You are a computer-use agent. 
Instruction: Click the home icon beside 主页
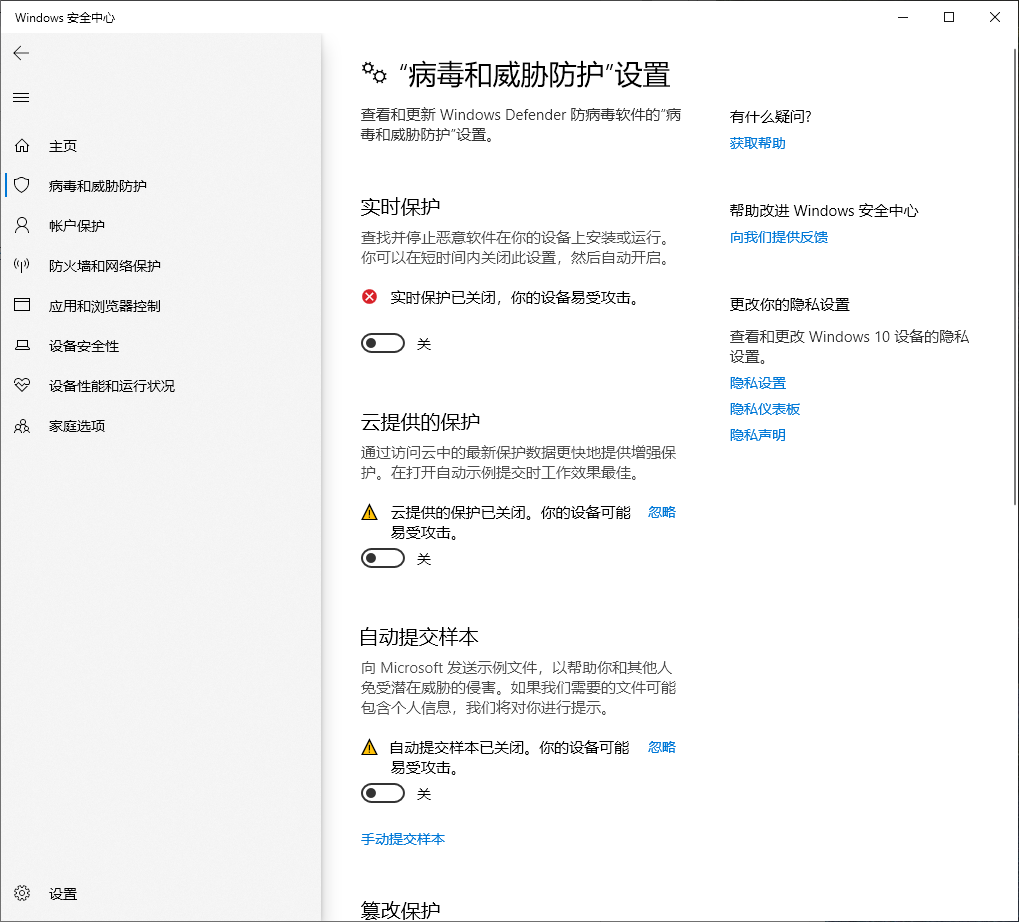22,146
